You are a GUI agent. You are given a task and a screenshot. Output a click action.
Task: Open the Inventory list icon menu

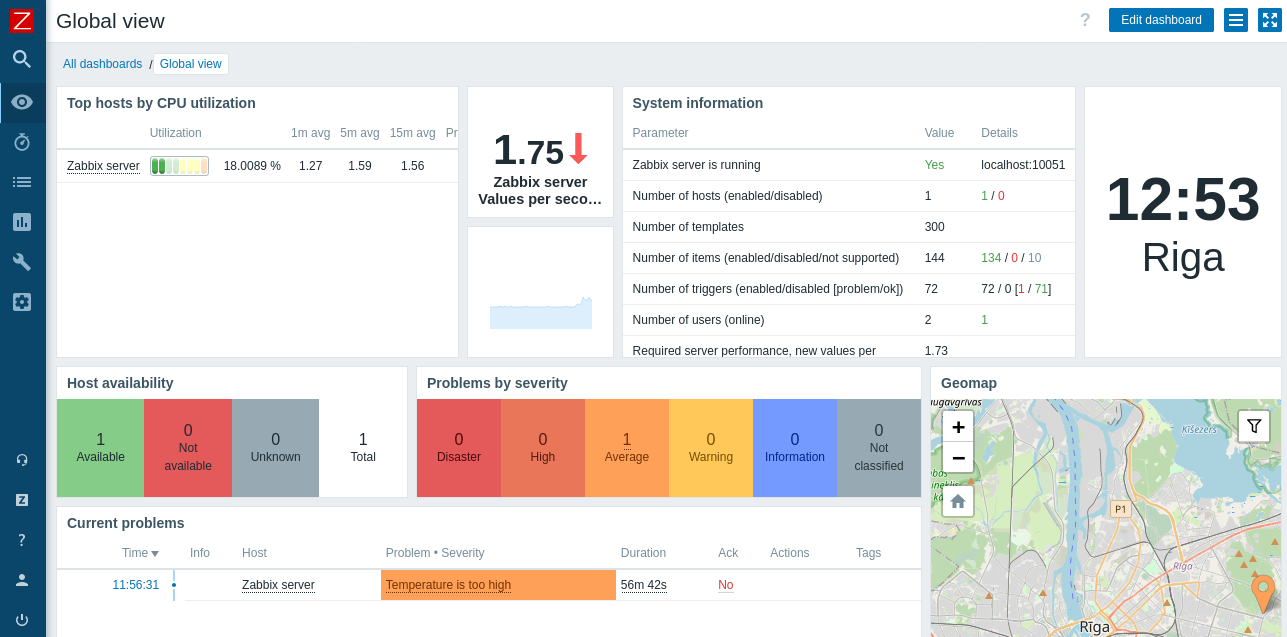click(x=22, y=182)
